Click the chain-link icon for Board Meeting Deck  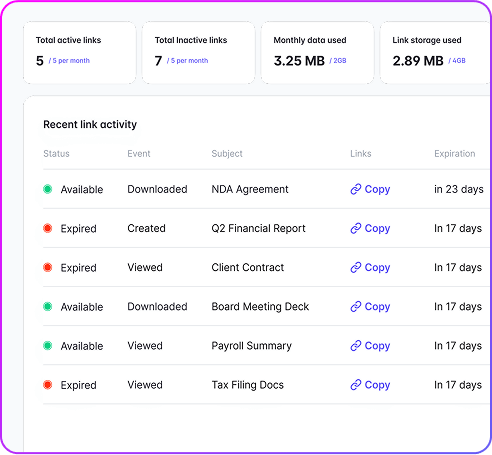pos(356,306)
